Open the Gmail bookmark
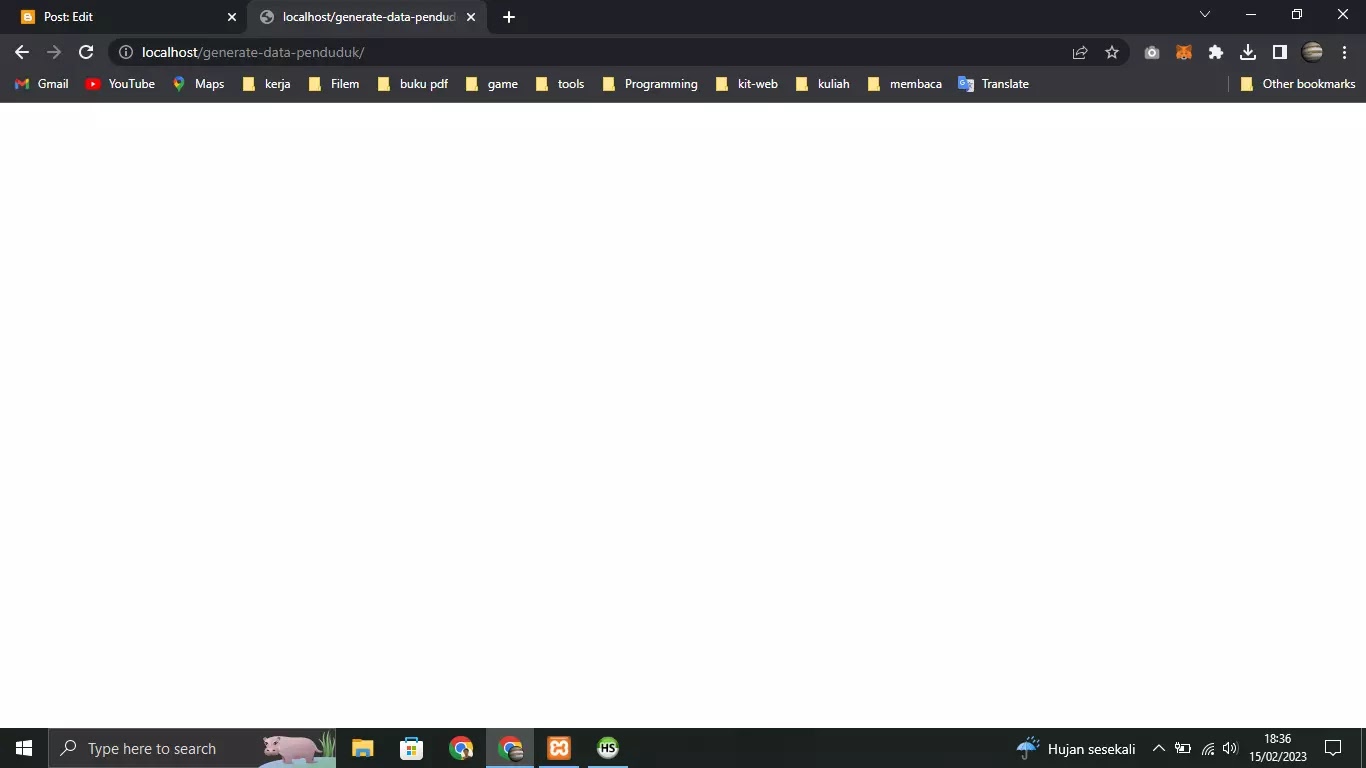Screen dimensions: 1366x768 click(x=42, y=84)
